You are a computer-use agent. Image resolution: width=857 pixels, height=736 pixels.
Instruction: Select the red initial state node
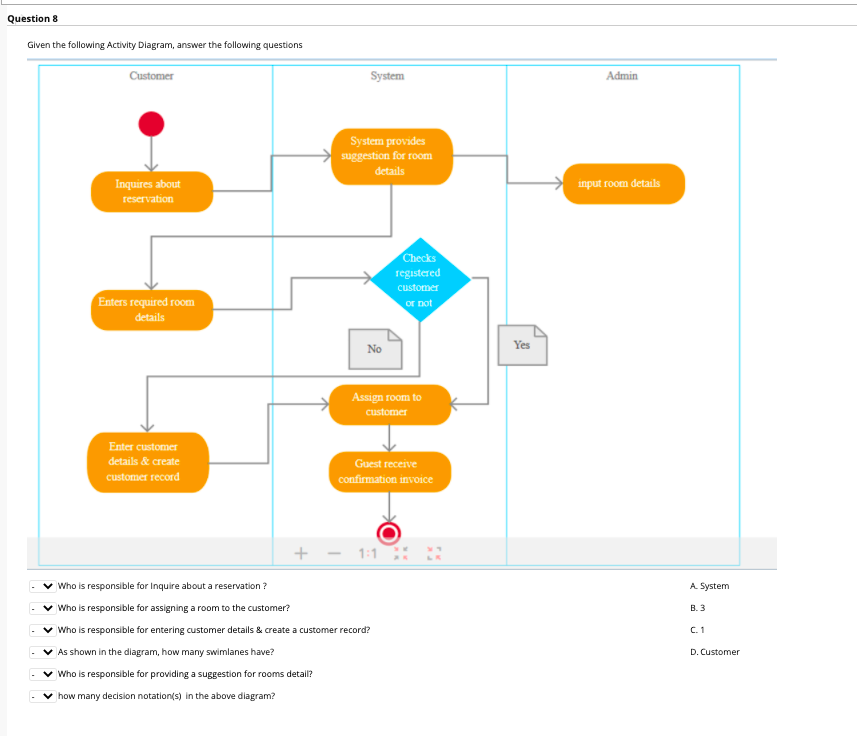[x=151, y=123]
